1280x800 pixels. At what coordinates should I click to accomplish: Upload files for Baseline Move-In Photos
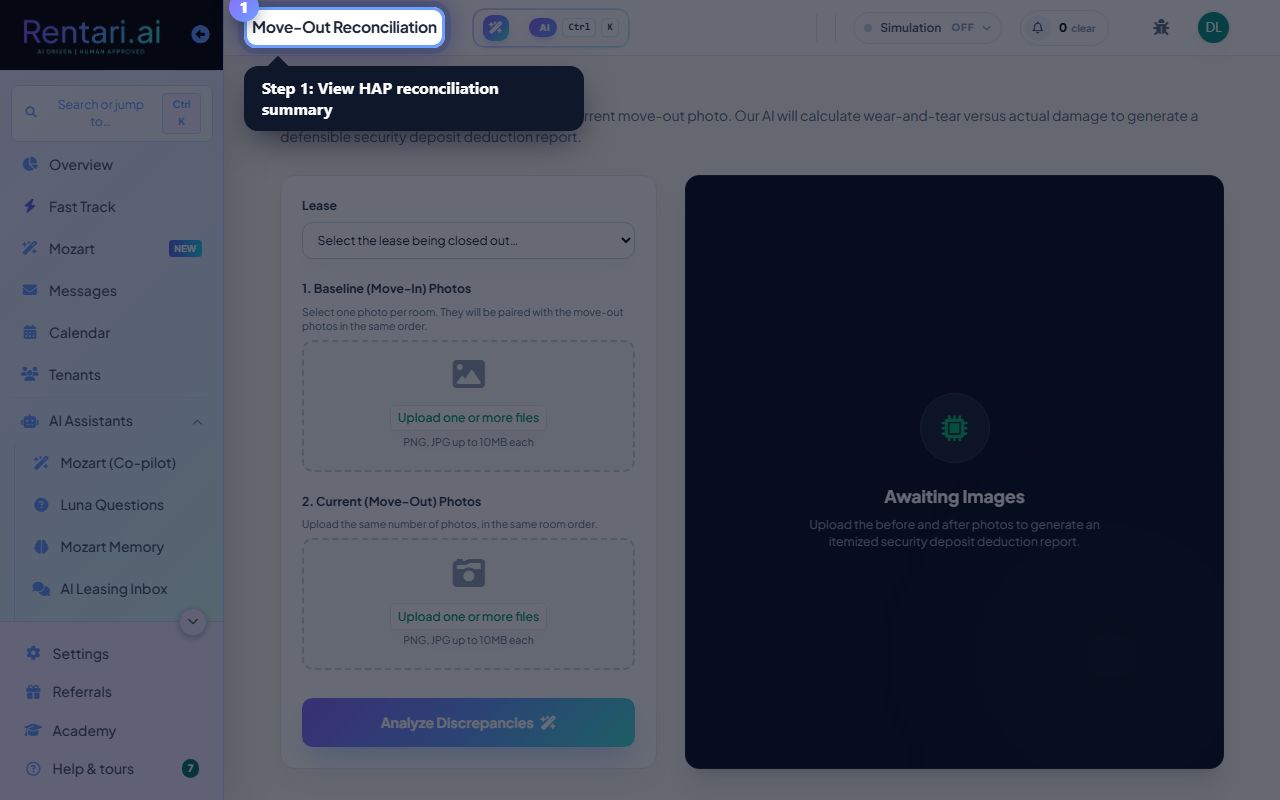[468, 418]
